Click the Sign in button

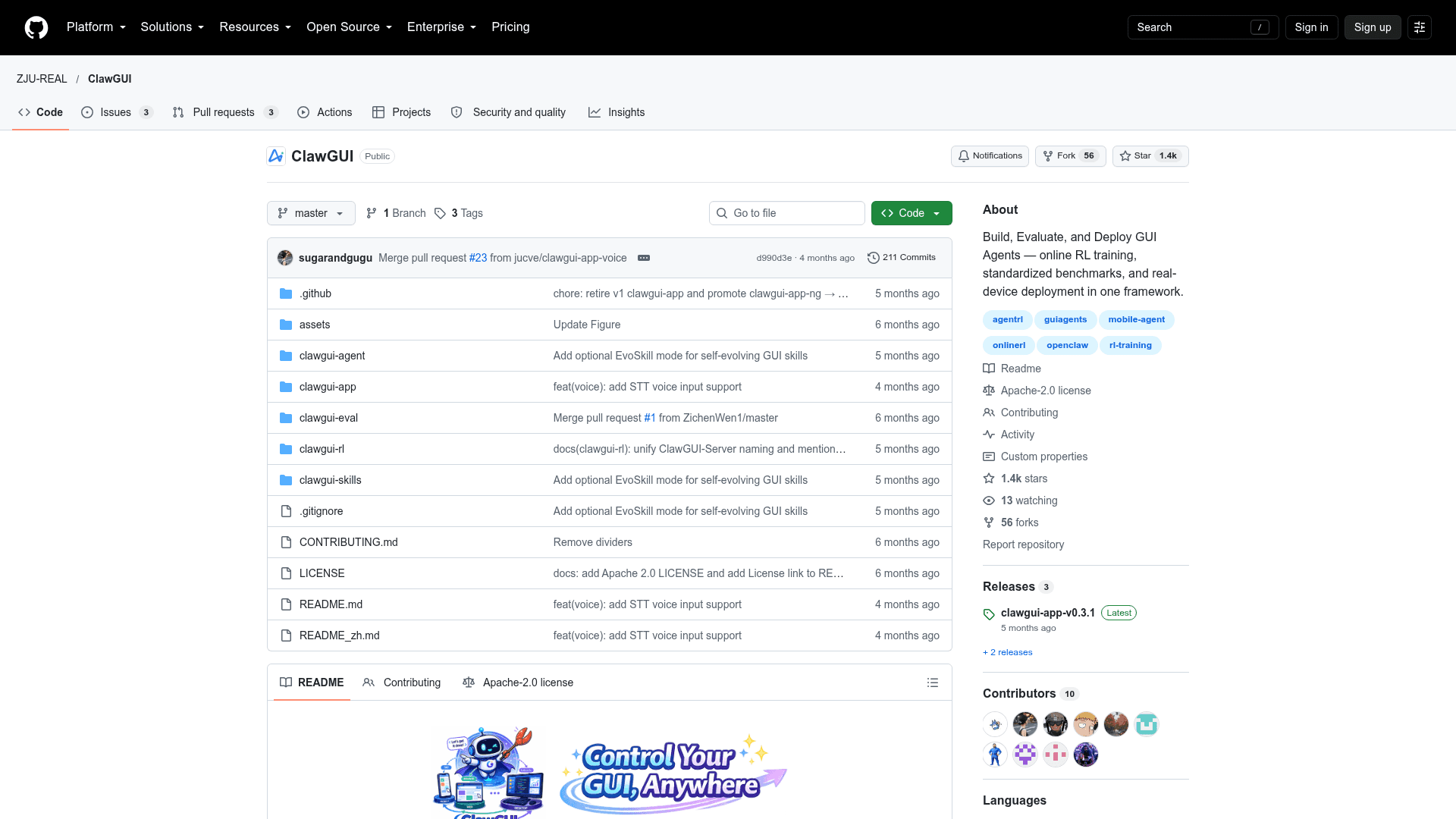(x=1311, y=27)
